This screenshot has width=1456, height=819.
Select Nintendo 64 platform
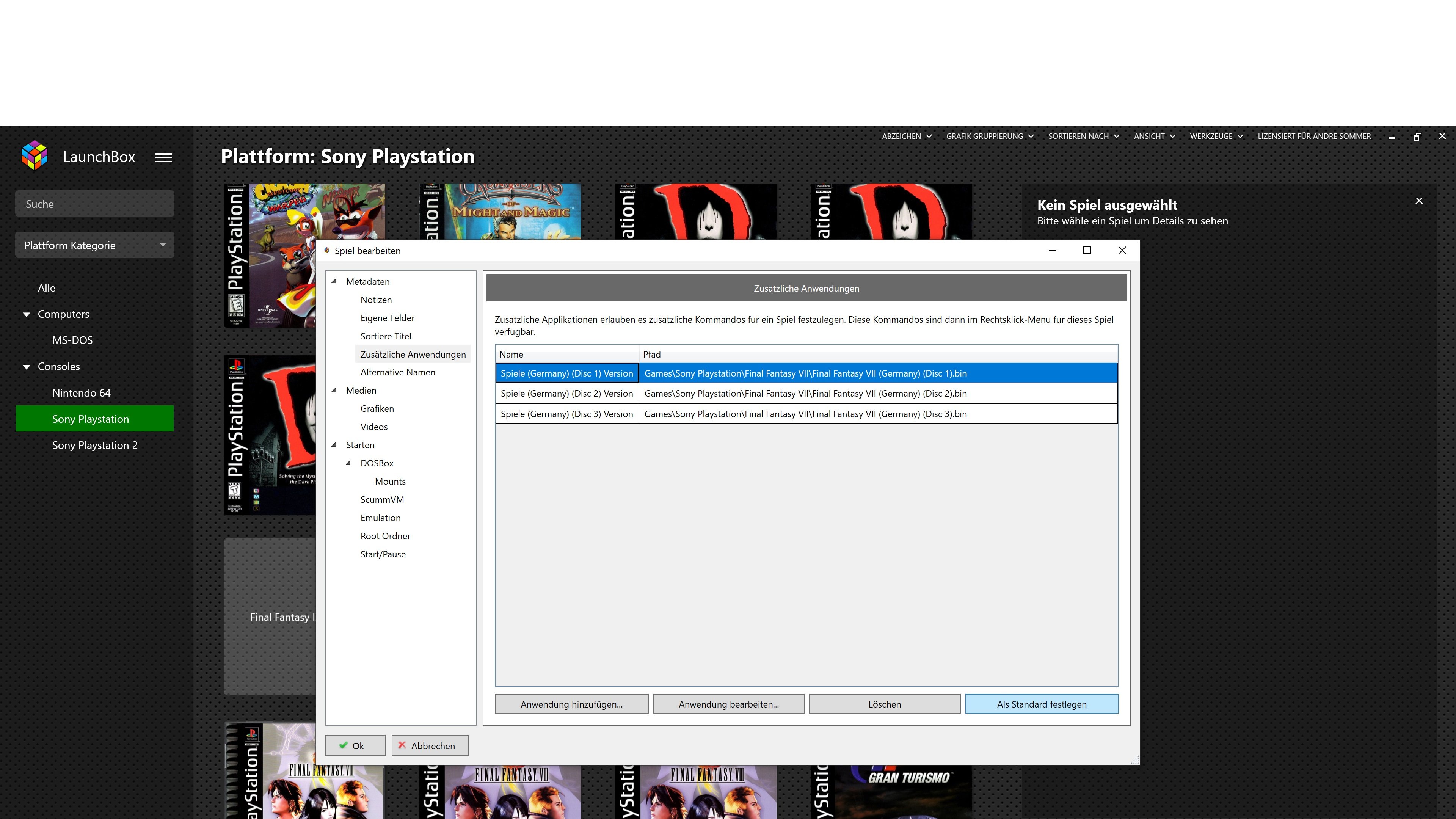(x=82, y=393)
